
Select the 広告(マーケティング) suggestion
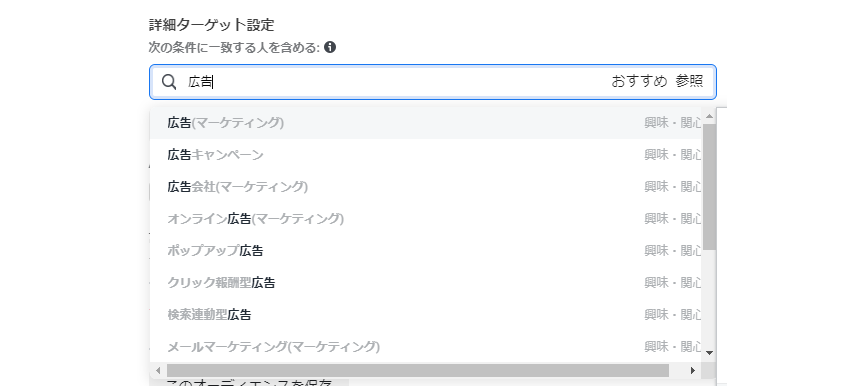click(x=426, y=123)
